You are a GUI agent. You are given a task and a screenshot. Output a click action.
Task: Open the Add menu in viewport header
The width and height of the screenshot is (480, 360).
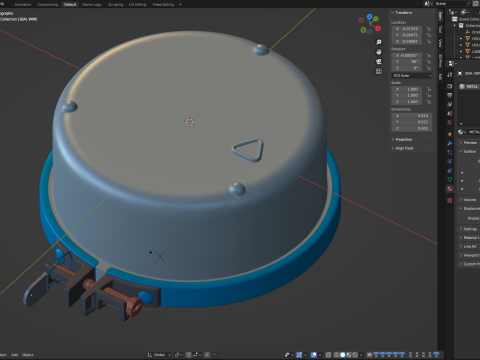[14, 355]
